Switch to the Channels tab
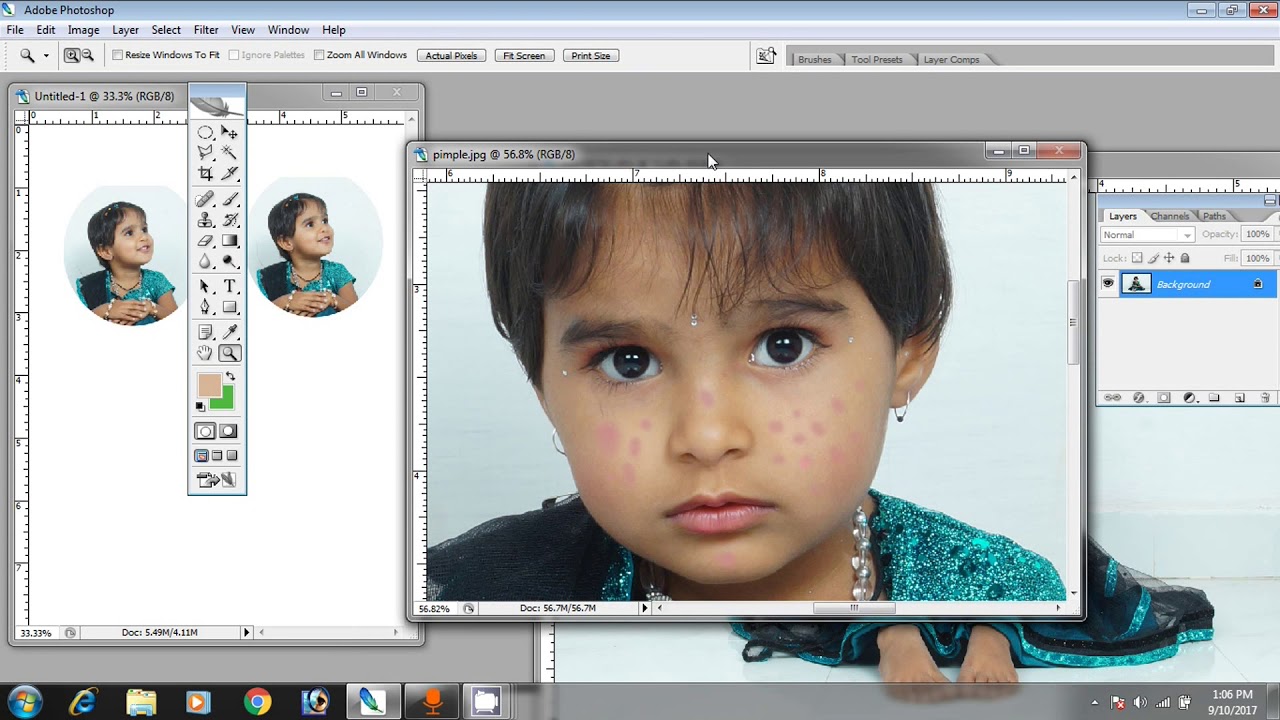 pyautogui.click(x=1169, y=216)
